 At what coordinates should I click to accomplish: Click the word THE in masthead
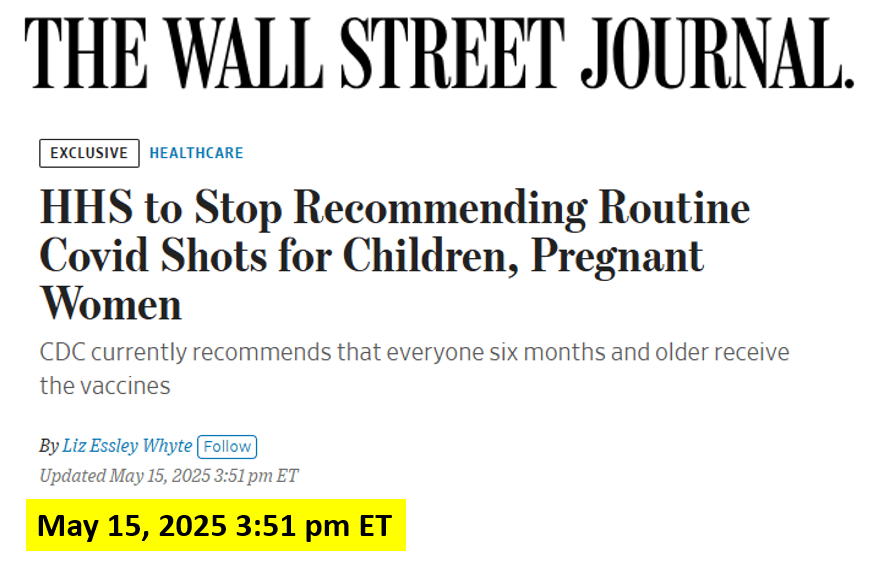(x=86, y=53)
